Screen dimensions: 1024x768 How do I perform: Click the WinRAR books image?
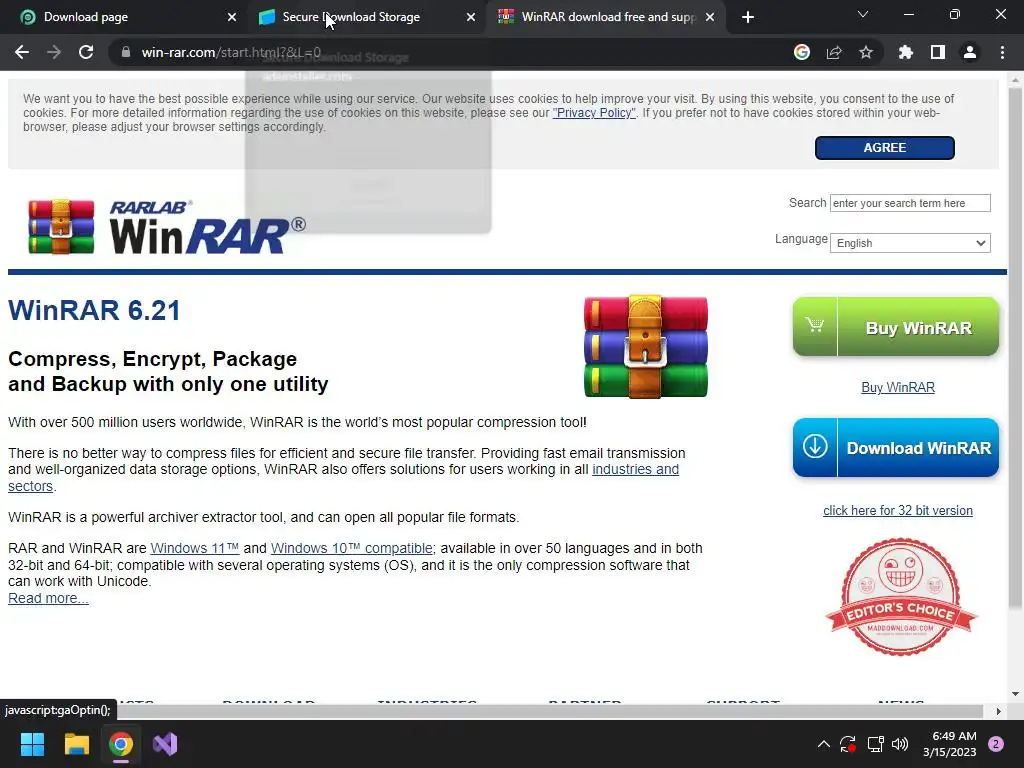[x=645, y=347]
